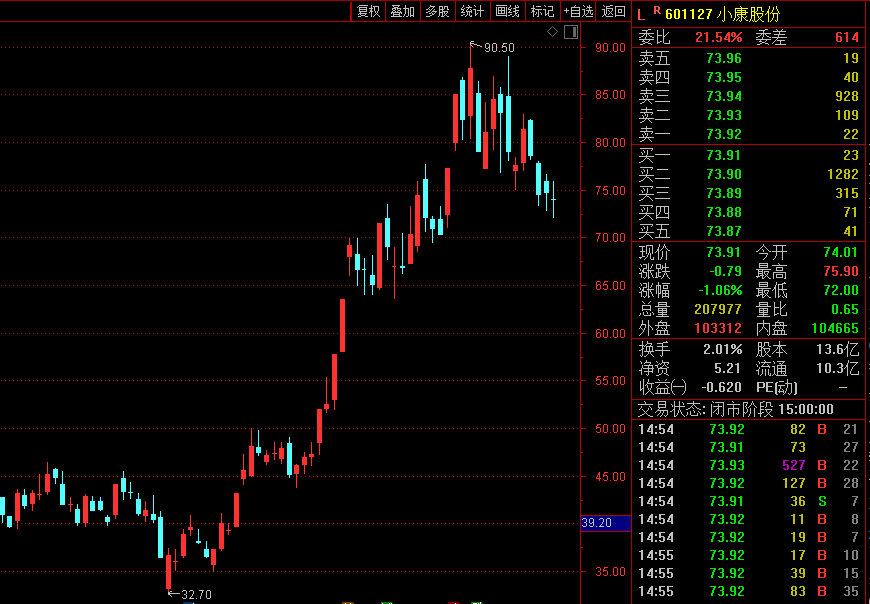This screenshot has width=870, height=604.
Task: Click the diamond icon above the chart
Action: click(553, 32)
